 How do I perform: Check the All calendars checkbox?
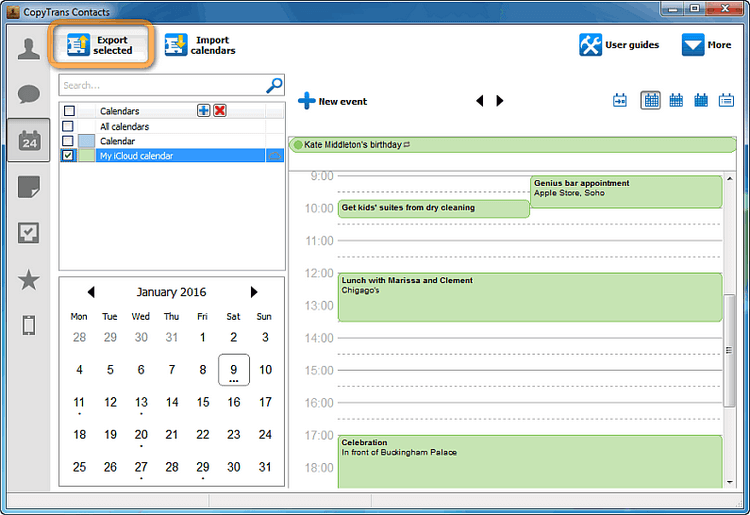pyautogui.click(x=68, y=127)
